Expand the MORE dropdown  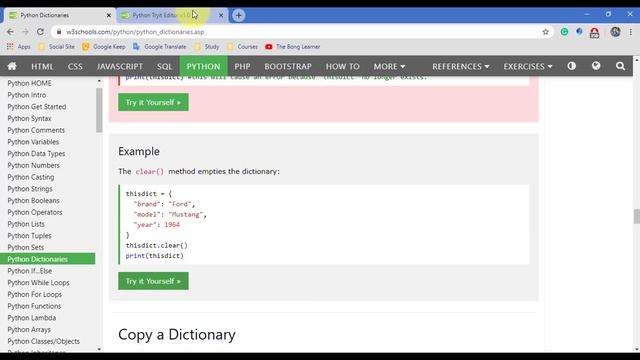click(x=389, y=66)
